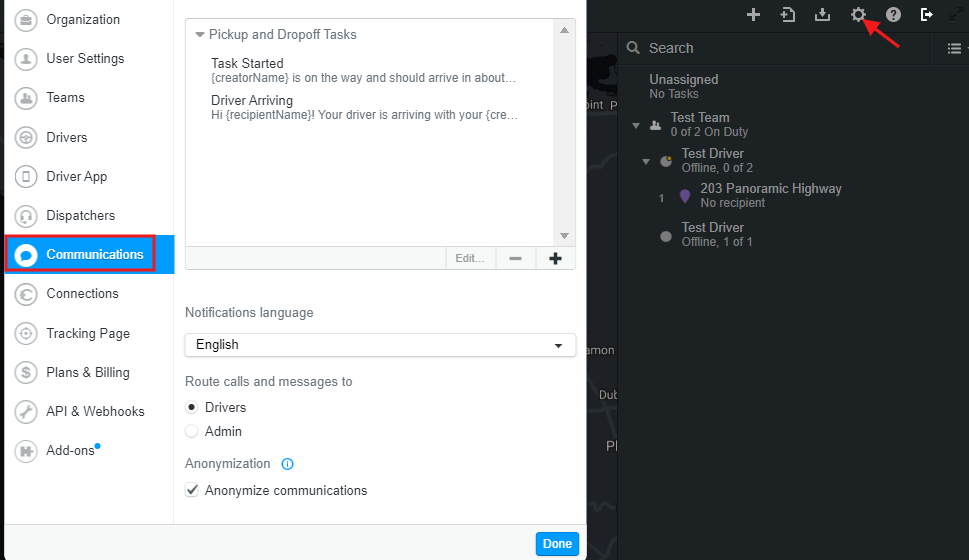
Task: Click the notifications list scroll up arrow
Action: pyautogui.click(x=564, y=30)
